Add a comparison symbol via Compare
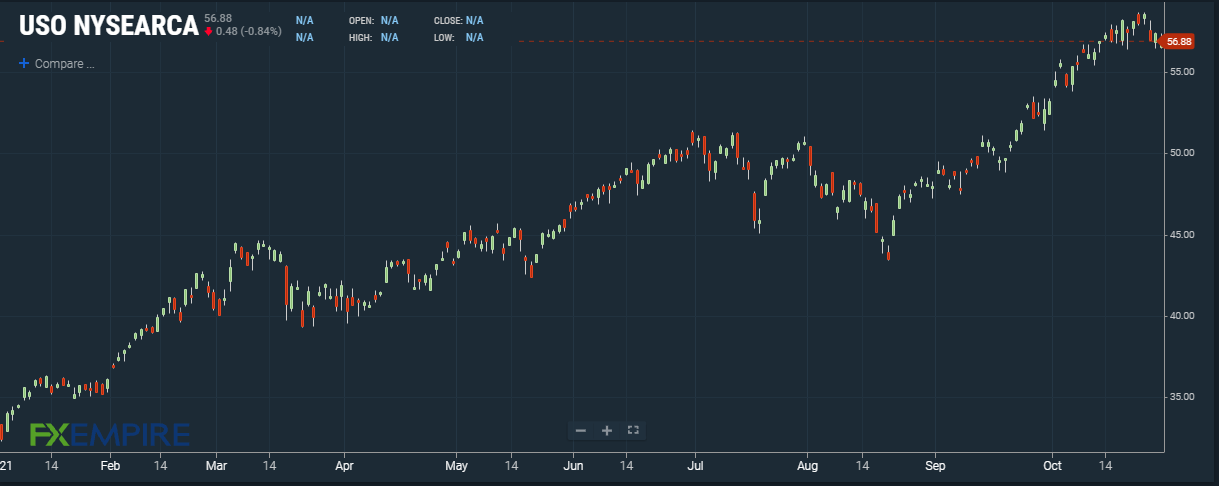This screenshot has width=1219, height=486. pyautogui.click(x=56, y=63)
